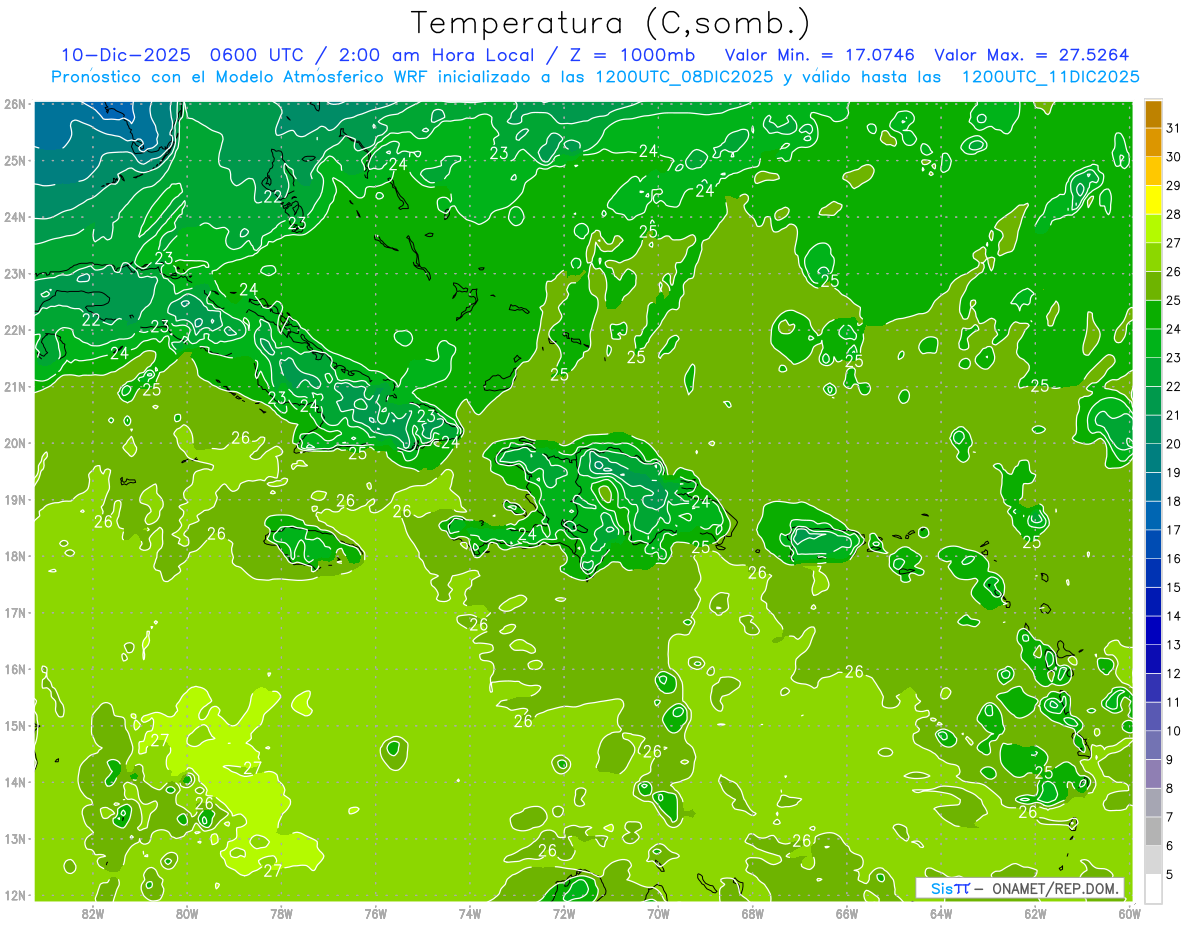Click the dark blue swatch between 13 and 14
The image size is (1200, 927).
point(1153,630)
